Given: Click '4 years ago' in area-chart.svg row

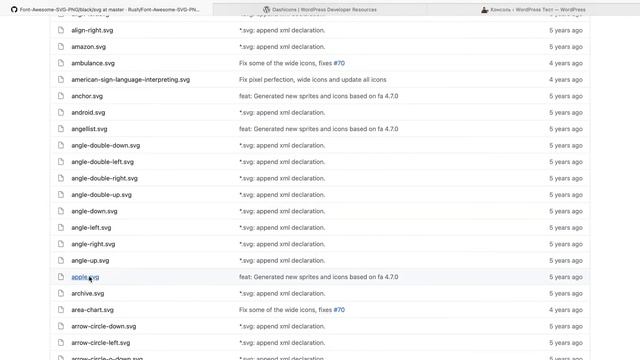Looking at the screenshot, I should tap(566, 310).
